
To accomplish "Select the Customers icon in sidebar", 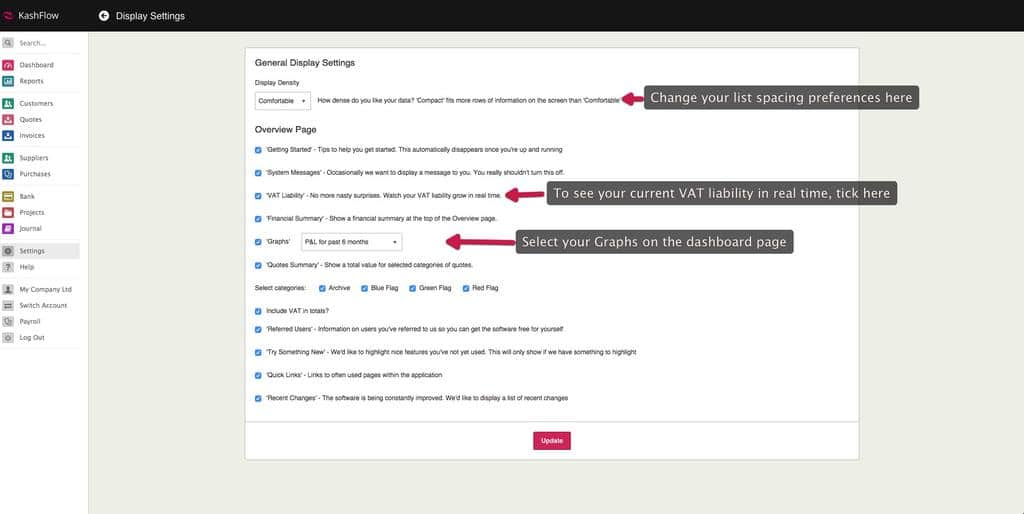I will [x=8, y=104].
